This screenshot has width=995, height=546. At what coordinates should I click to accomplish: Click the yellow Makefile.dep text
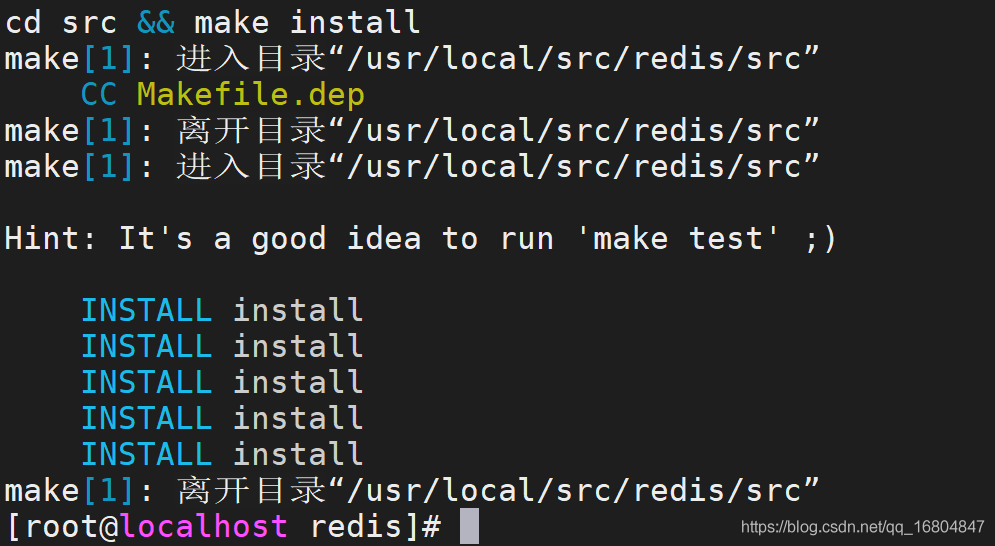251,95
